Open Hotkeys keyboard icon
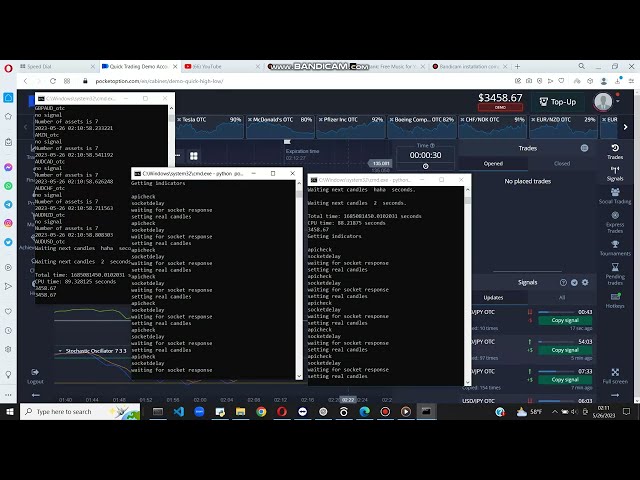 point(615,297)
